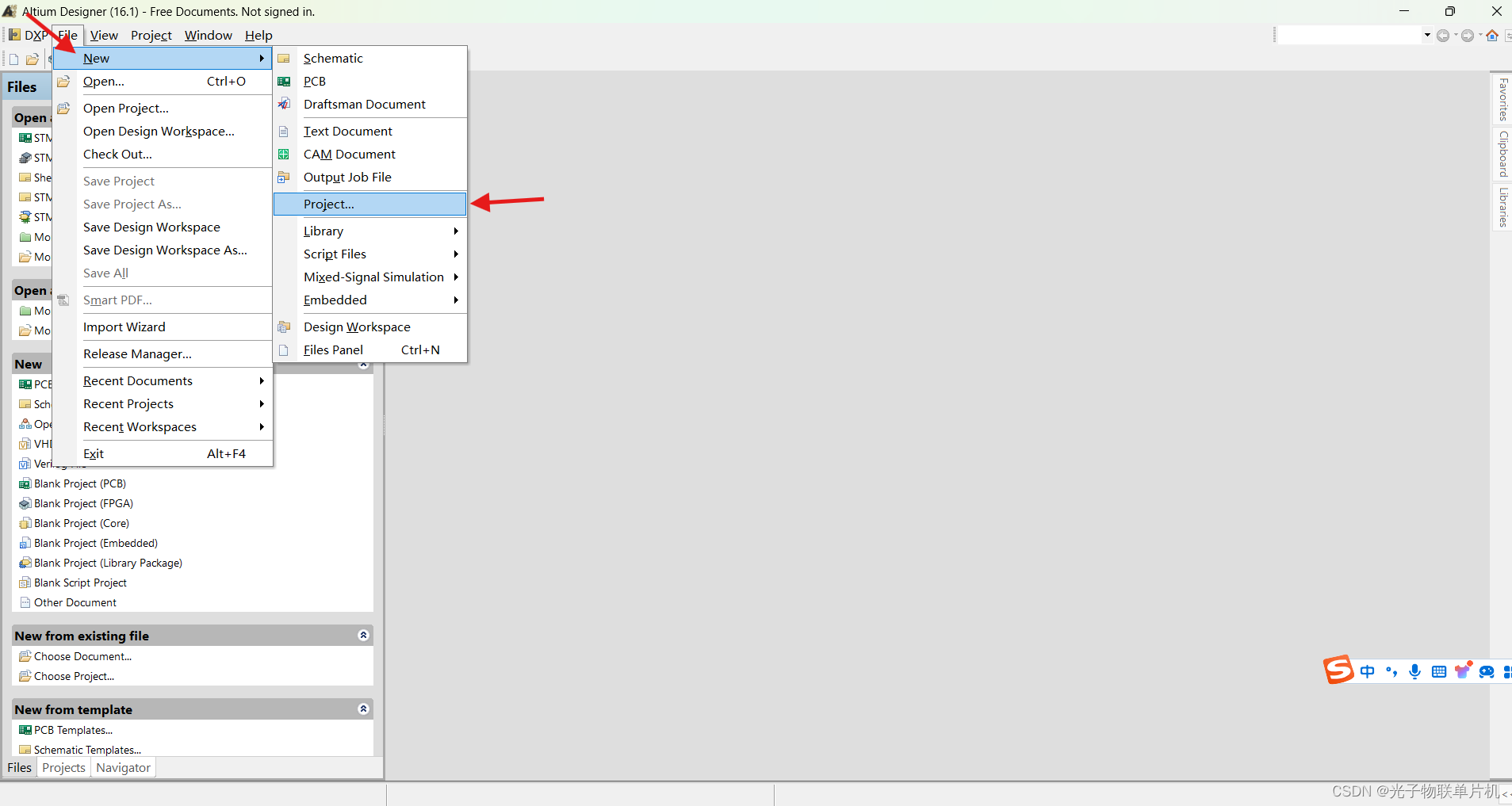The height and width of the screenshot is (806, 1512).
Task: Click the Text Document icon
Action: (284, 132)
